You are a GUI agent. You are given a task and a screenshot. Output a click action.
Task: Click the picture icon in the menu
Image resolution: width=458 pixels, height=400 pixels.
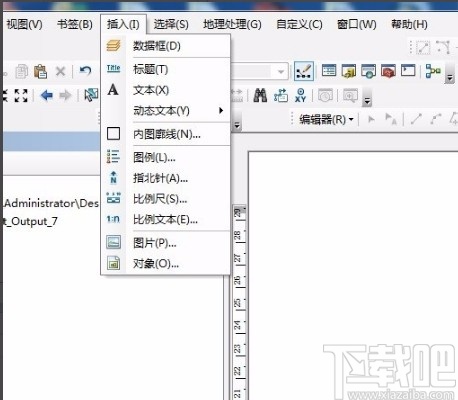click(x=113, y=242)
